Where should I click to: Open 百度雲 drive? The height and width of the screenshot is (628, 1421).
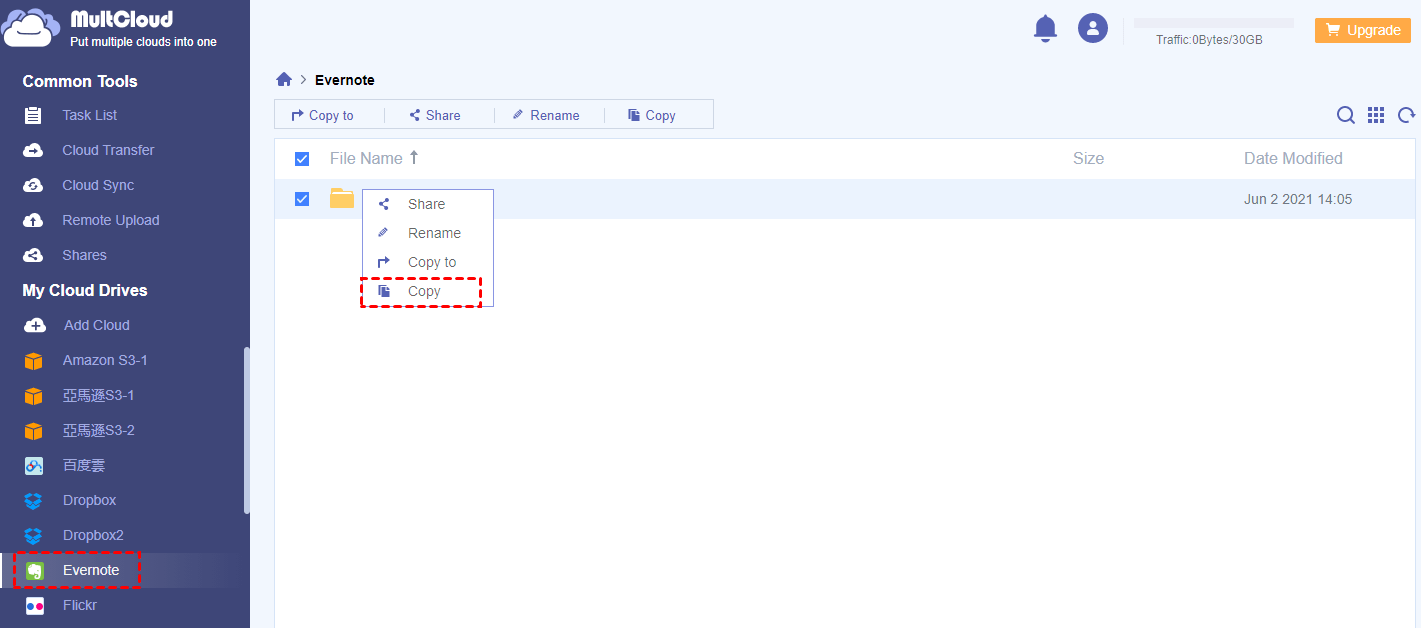84,465
